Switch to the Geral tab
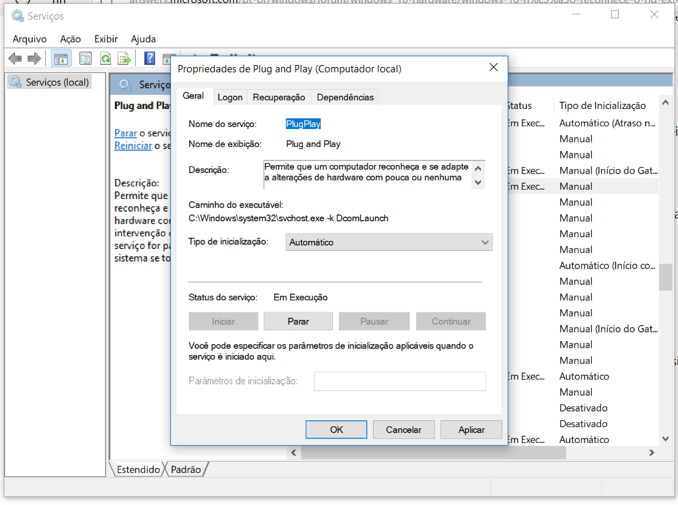This screenshot has height=505, width=678. click(193, 96)
